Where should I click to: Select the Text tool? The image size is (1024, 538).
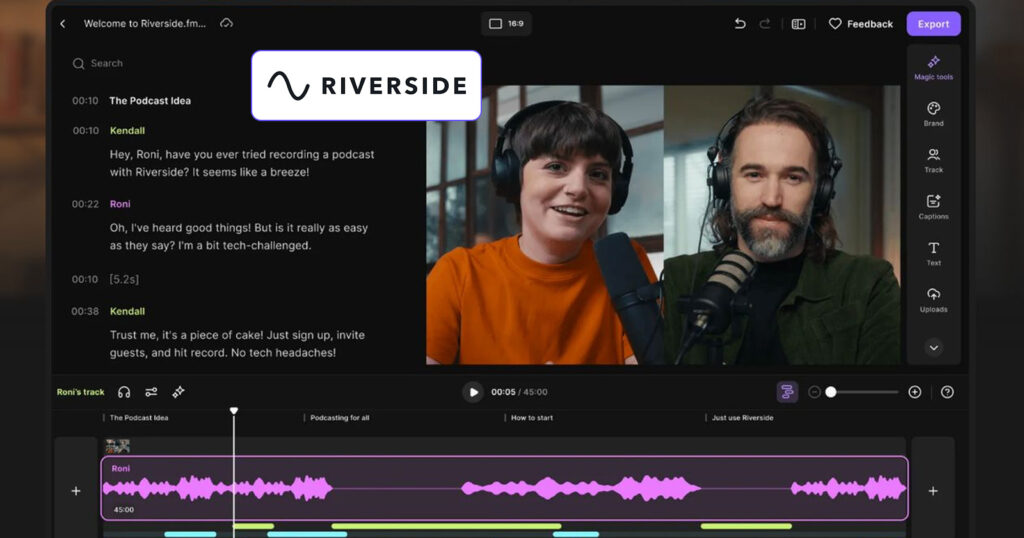coord(933,253)
